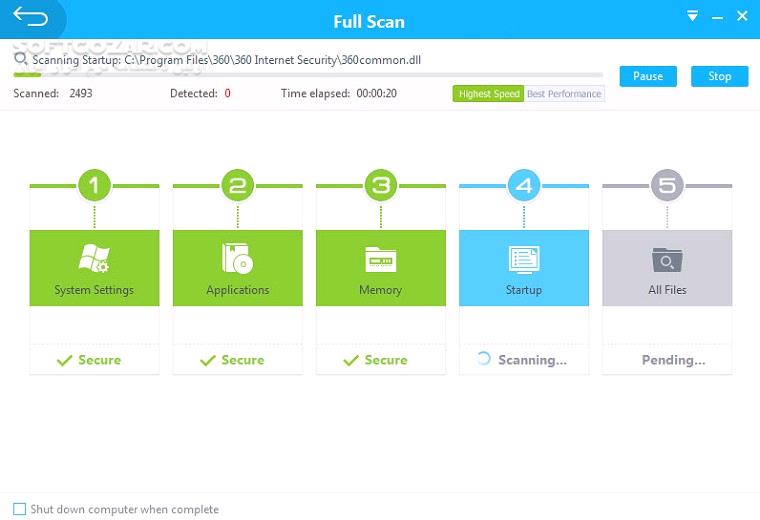Viewport: 760px width, 520px height.
Task: Enable shut down computer when complete
Action: (19, 509)
